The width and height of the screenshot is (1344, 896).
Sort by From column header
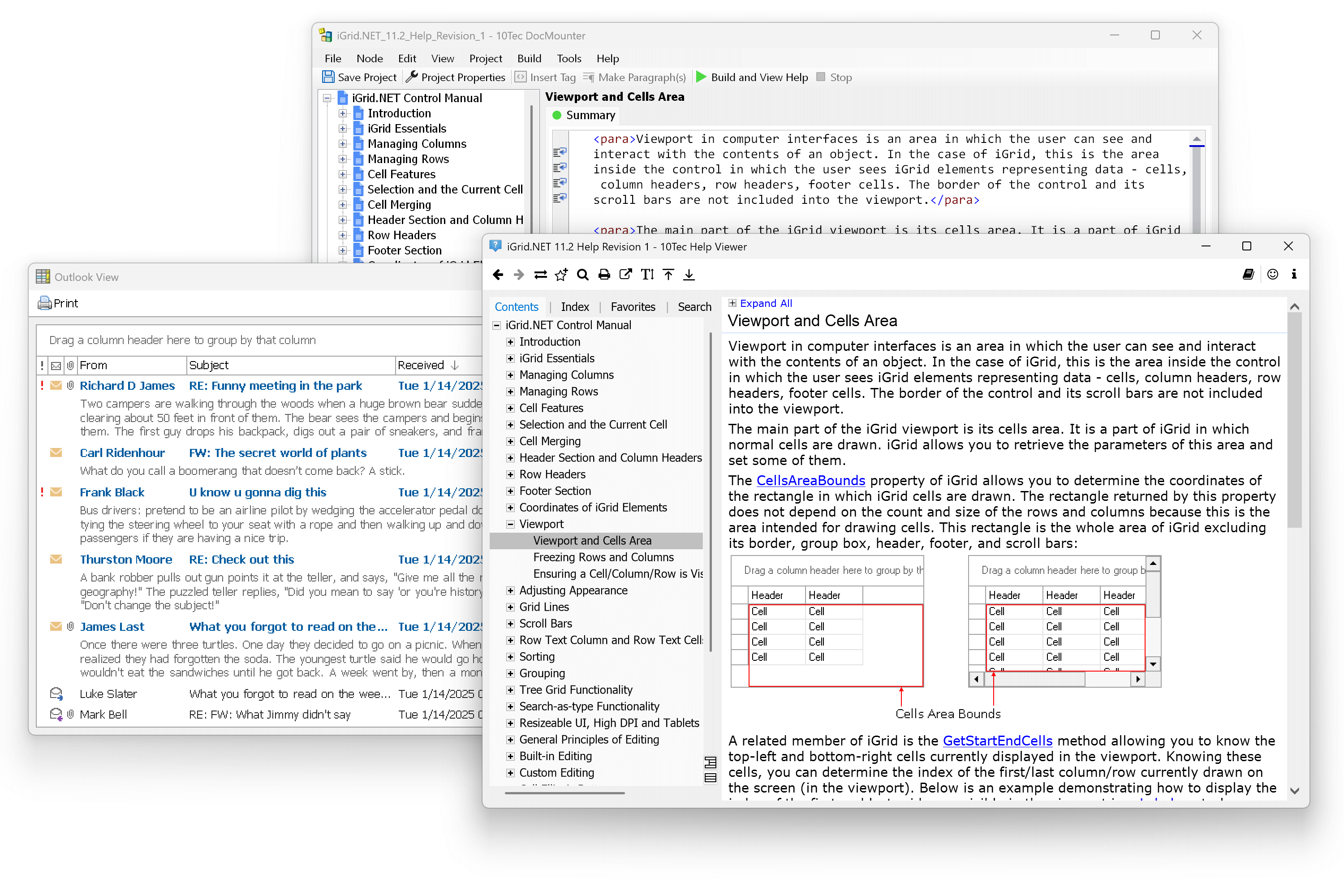point(132,365)
